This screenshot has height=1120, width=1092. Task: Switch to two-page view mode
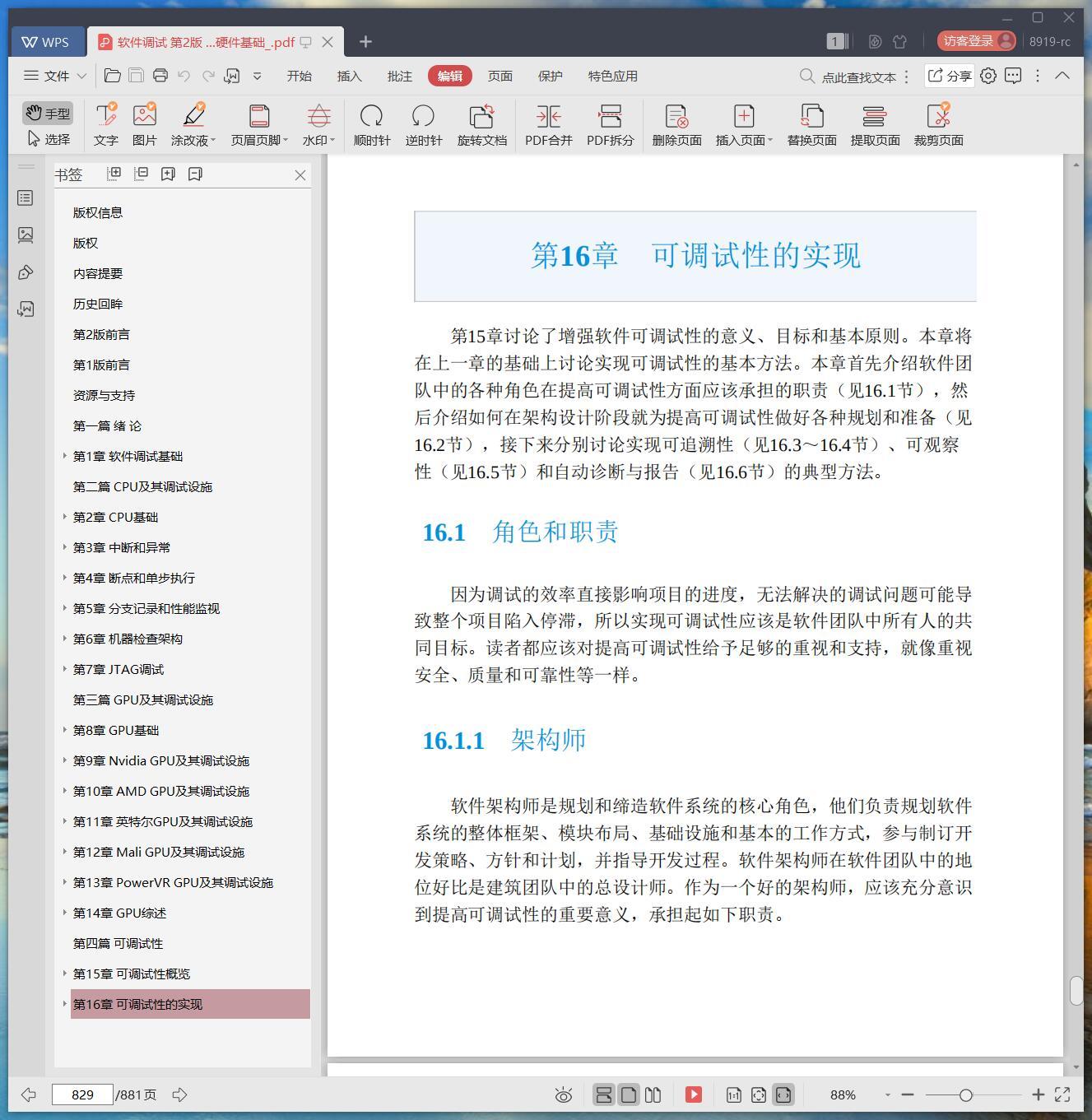[x=653, y=1094]
